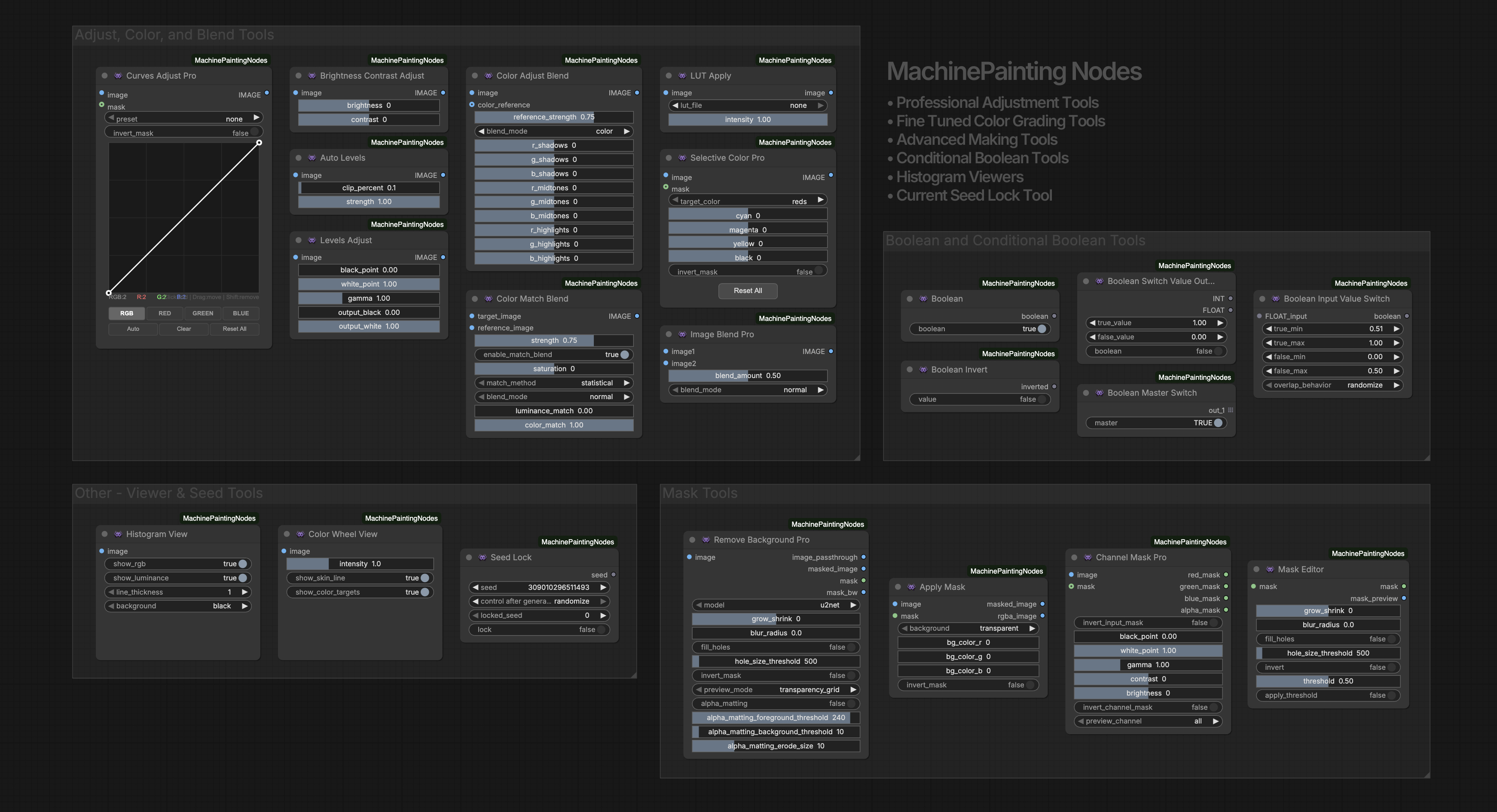The height and width of the screenshot is (812, 1497).
Task: Click the Seed Lock node icon
Action: coord(483,557)
